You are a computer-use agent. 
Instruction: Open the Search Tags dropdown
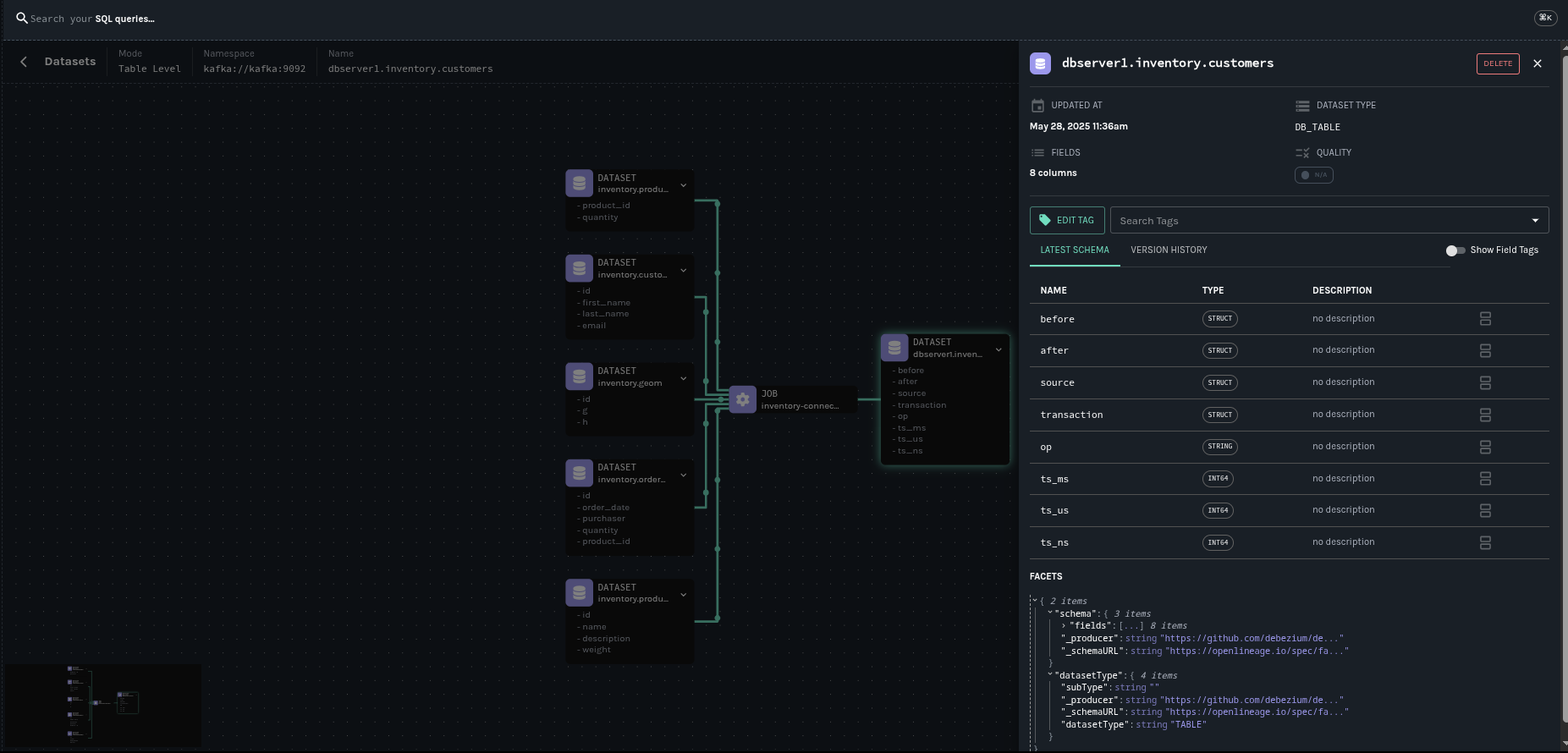click(1534, 221)
